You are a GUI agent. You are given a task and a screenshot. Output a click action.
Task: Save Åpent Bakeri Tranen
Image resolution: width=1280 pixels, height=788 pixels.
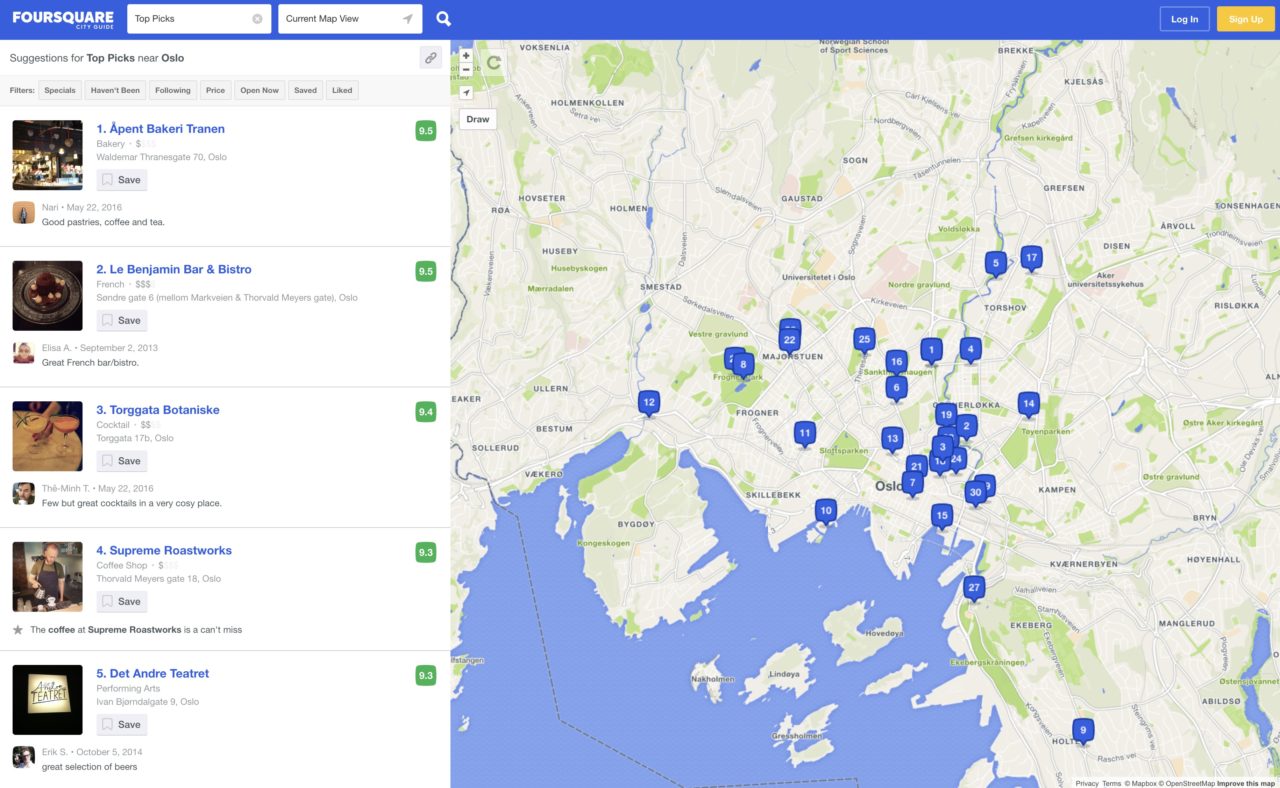point(122,180)
